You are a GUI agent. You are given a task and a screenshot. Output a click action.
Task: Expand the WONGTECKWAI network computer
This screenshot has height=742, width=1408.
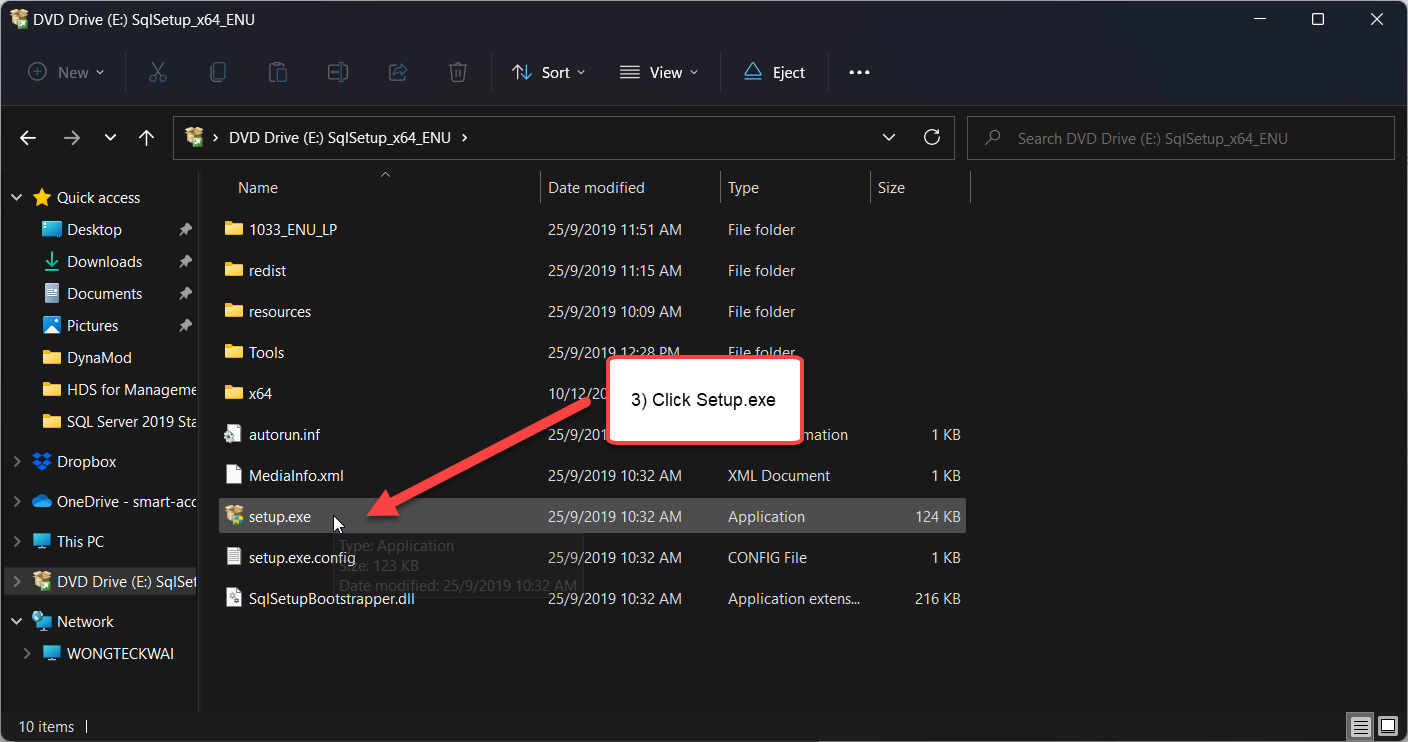(27, 653)
